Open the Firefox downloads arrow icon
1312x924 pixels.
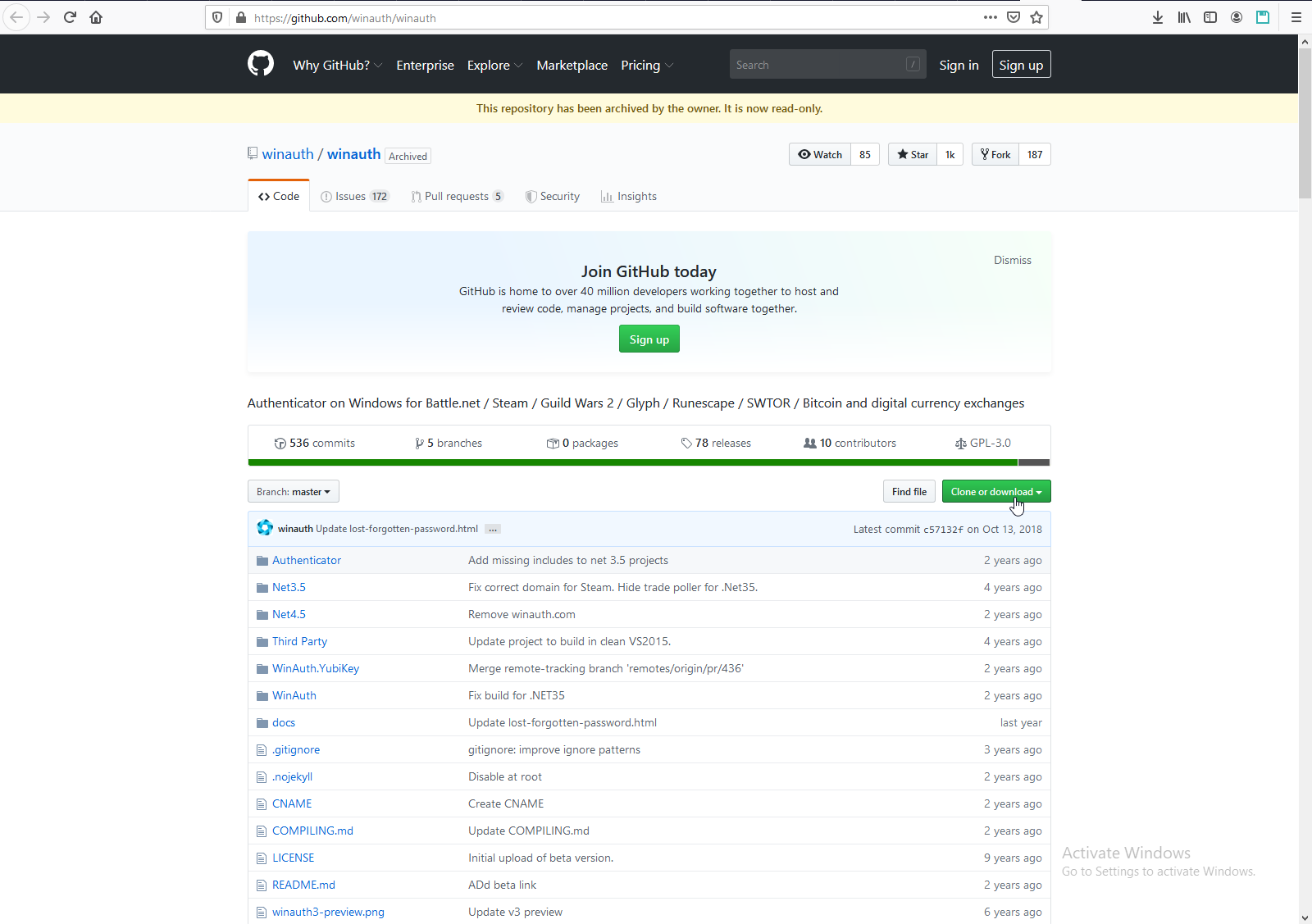click(1158, 17)
